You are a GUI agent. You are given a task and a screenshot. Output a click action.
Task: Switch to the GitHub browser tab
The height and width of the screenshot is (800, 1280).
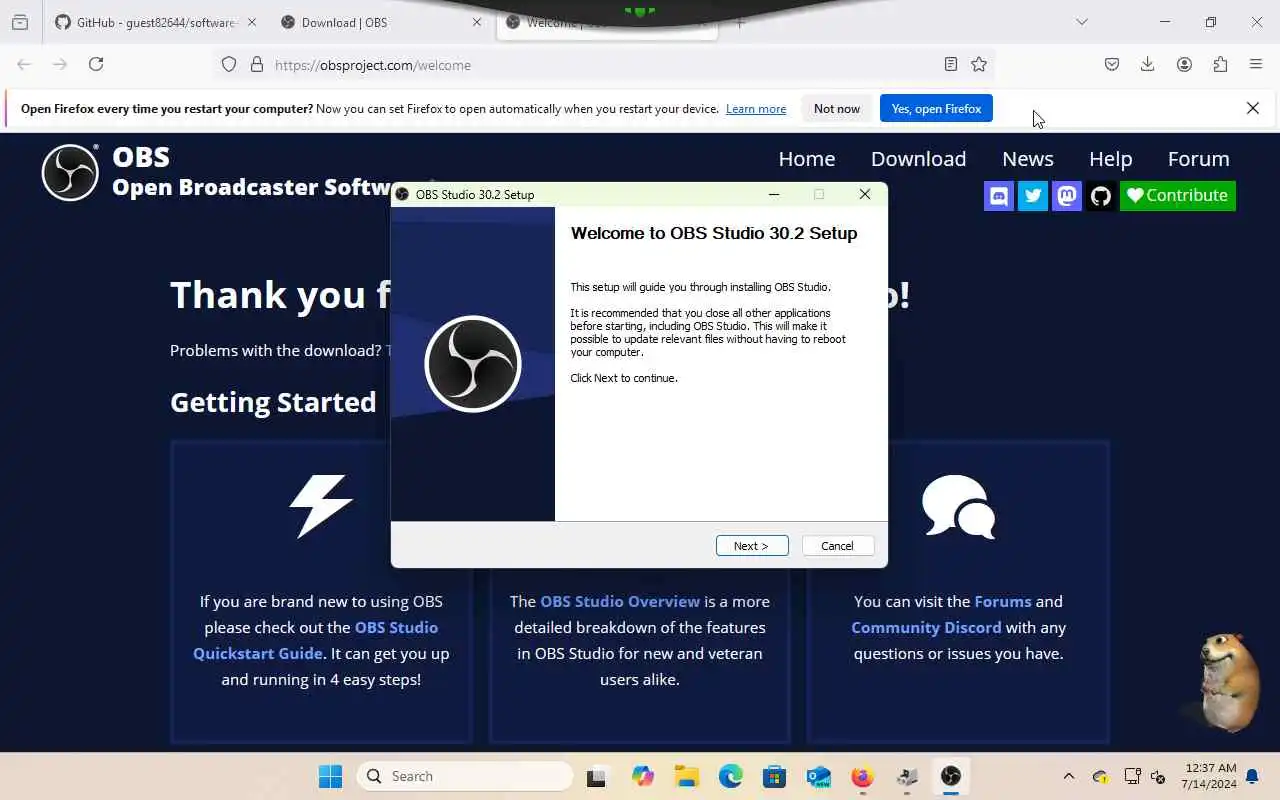click(x=155, y=22)
